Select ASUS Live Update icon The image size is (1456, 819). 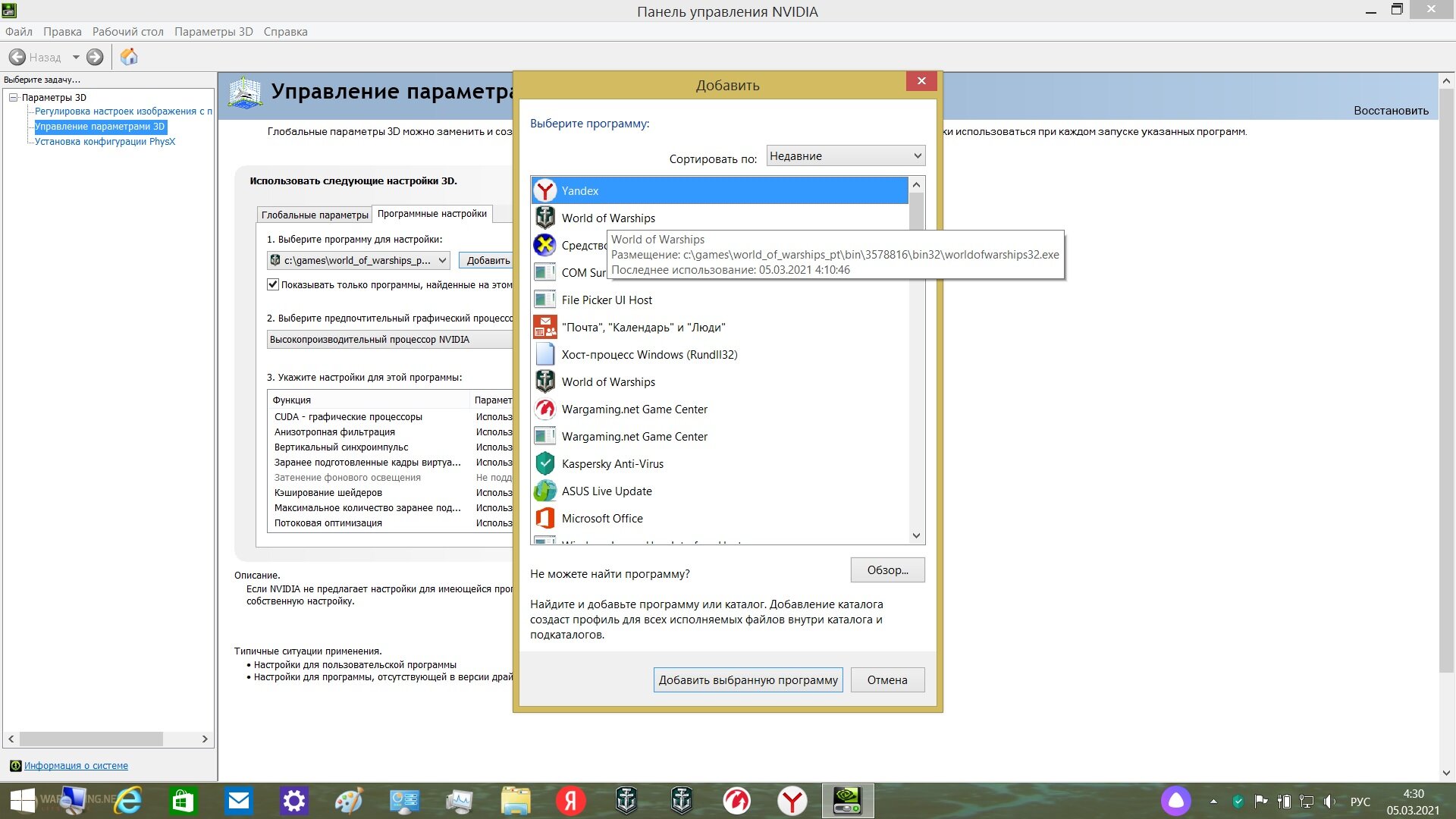coord(544,491)
